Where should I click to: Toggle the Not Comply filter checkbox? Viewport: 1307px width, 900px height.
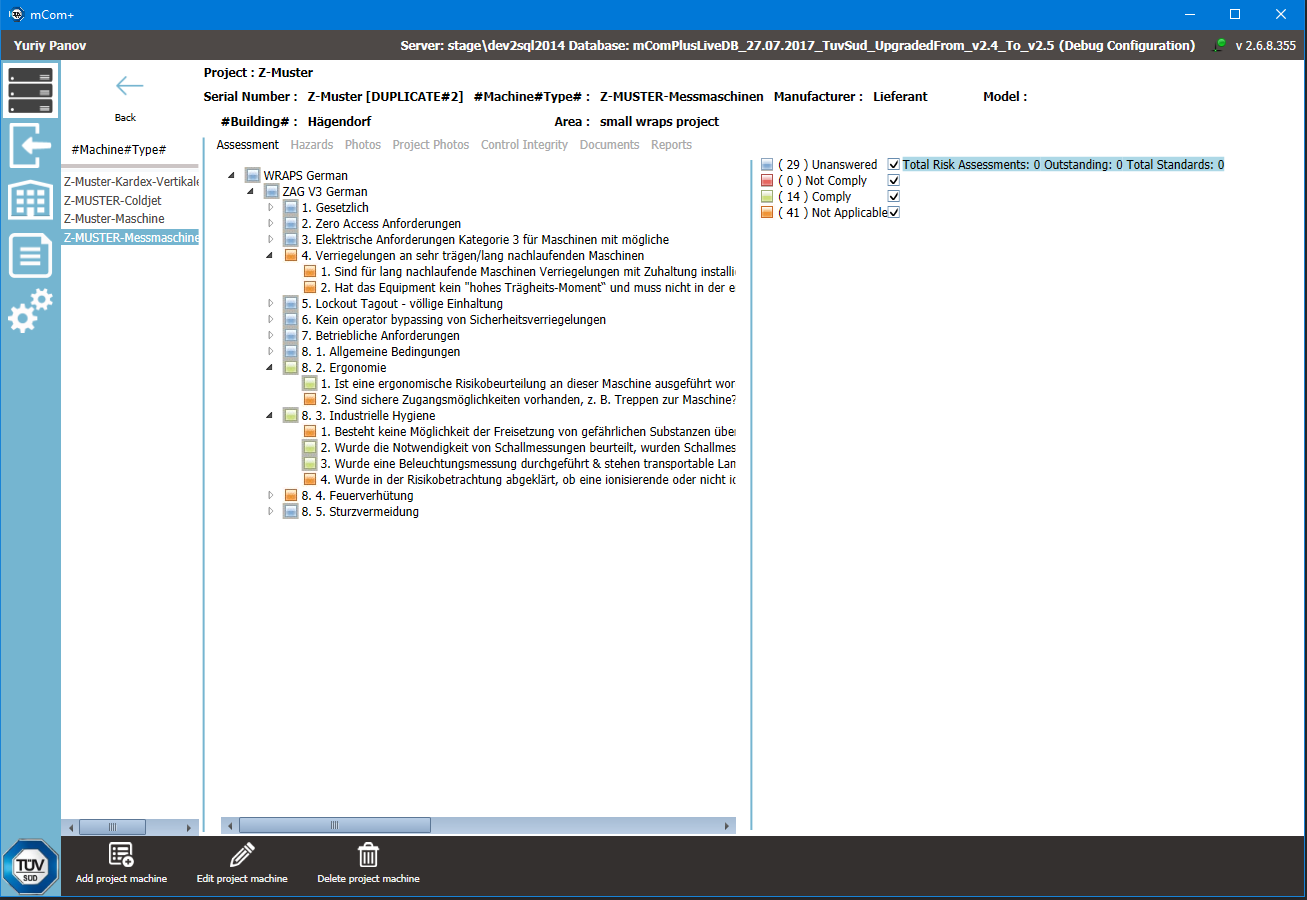[x=894, y=181]
